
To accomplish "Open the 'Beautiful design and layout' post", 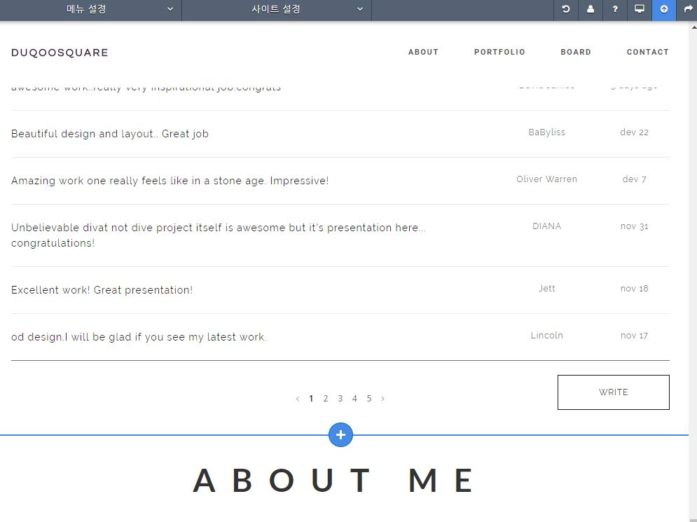I will click(110, 134).
